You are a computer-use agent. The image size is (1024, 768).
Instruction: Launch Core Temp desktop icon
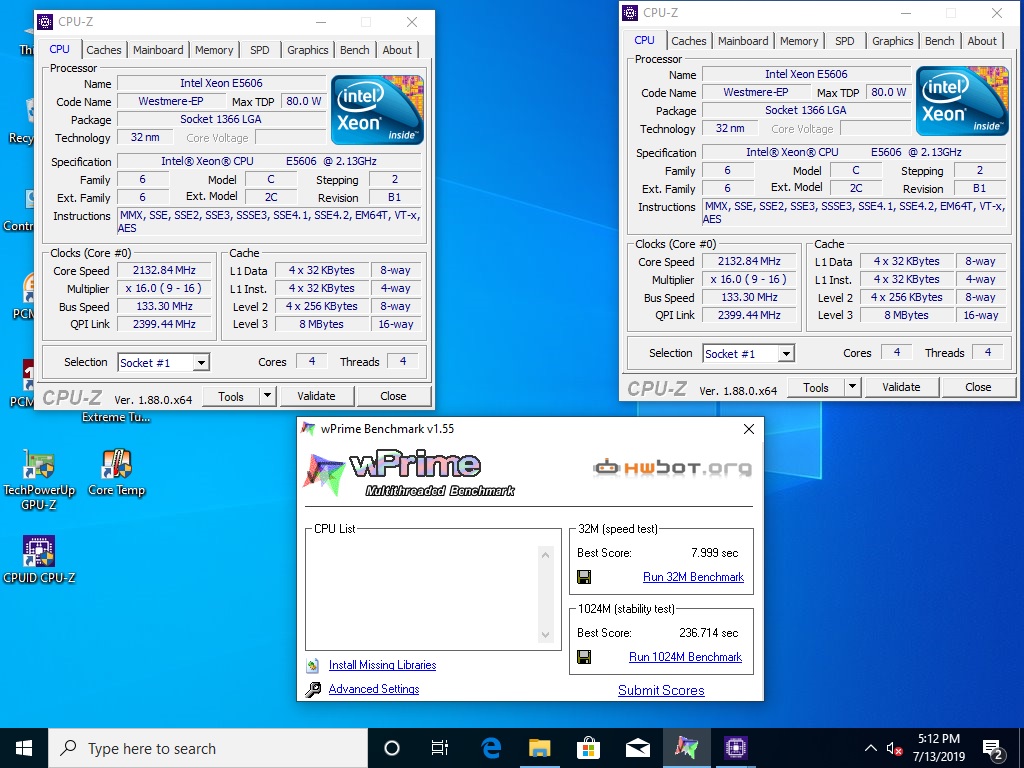coord(116,472)
